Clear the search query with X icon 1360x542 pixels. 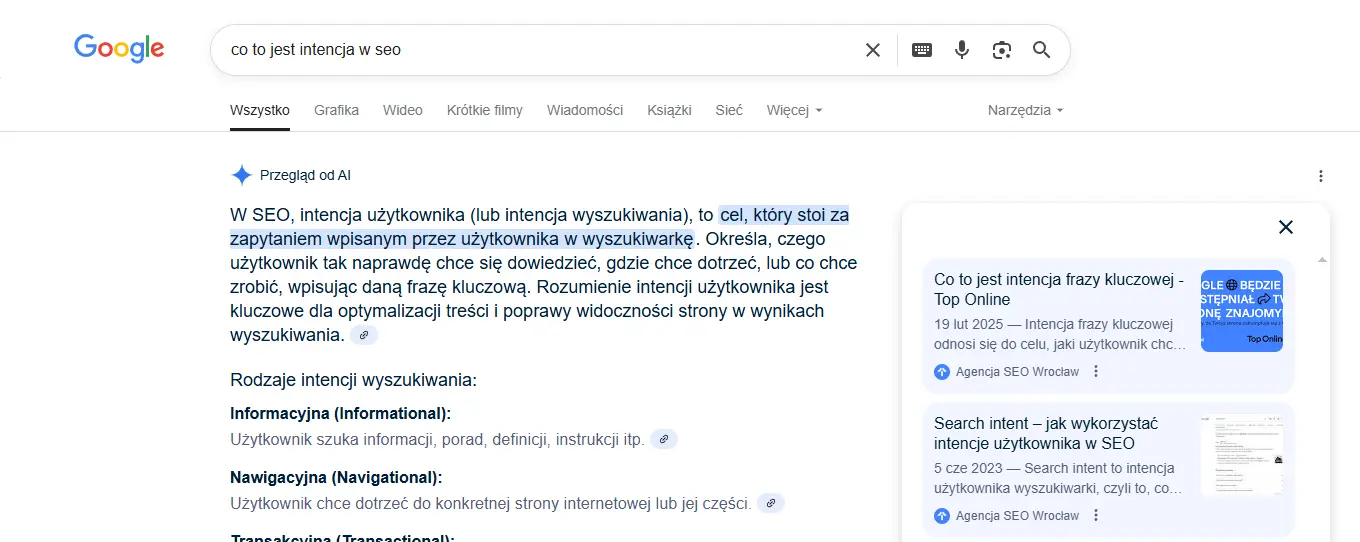[873, 50]
